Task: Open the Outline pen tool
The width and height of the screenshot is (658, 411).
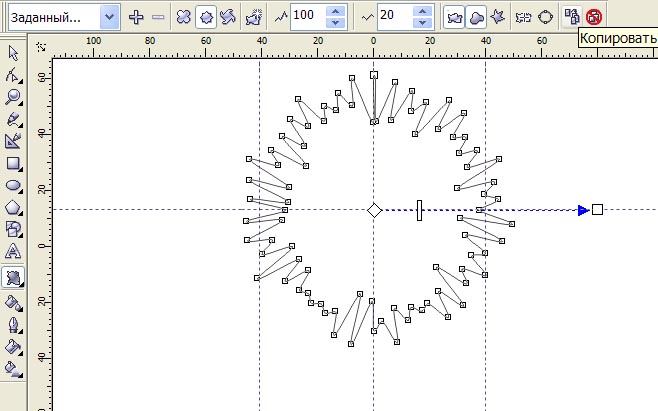Action: (13, 325)
